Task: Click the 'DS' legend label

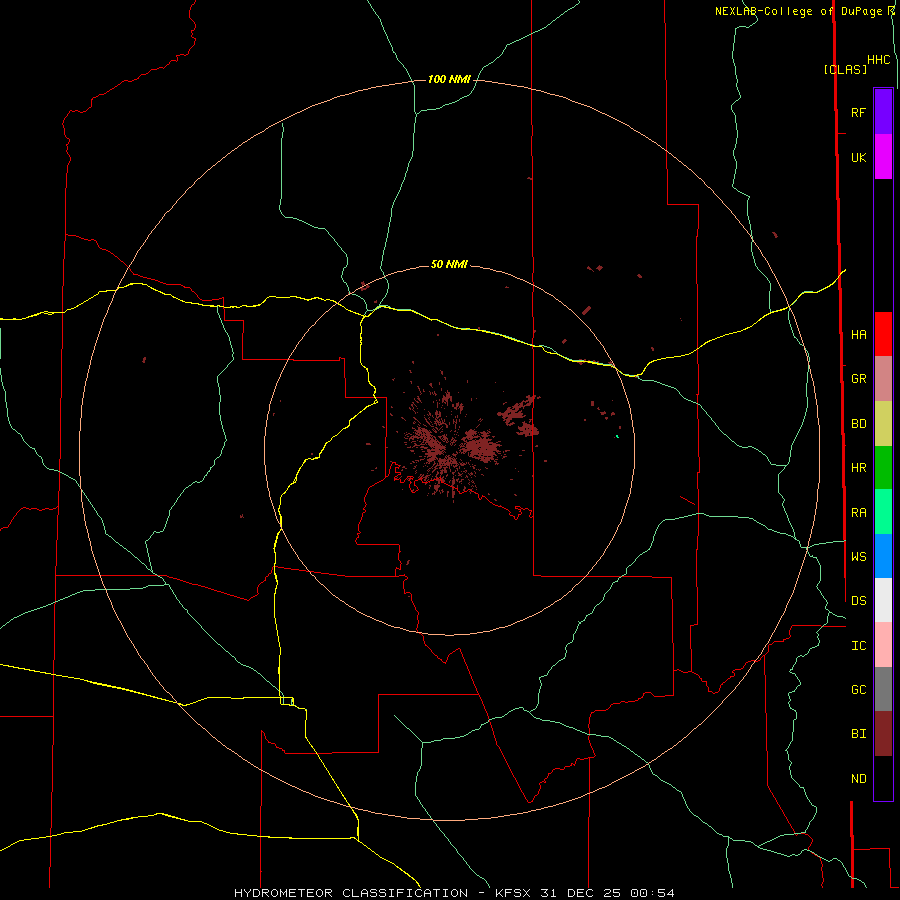Action: coord(859,601)
